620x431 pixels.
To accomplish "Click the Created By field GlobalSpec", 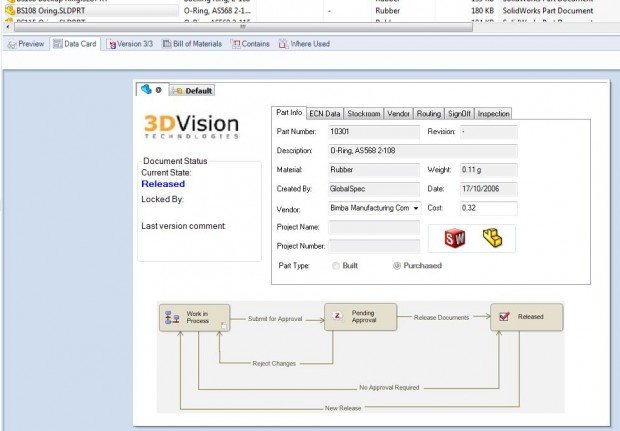I will tap(374, 189).
